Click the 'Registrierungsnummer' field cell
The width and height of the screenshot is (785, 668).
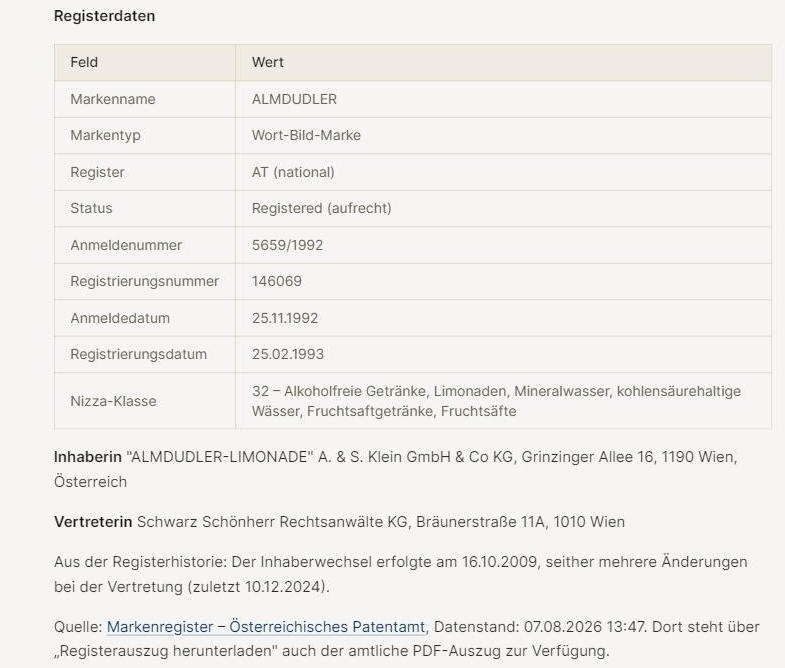click(x=145, y=281)
